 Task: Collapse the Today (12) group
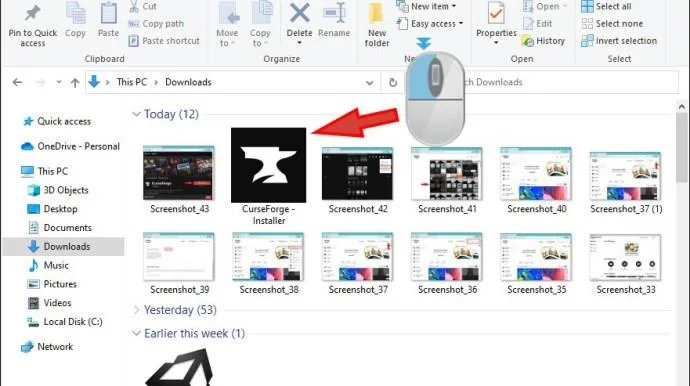click(136, 114)
